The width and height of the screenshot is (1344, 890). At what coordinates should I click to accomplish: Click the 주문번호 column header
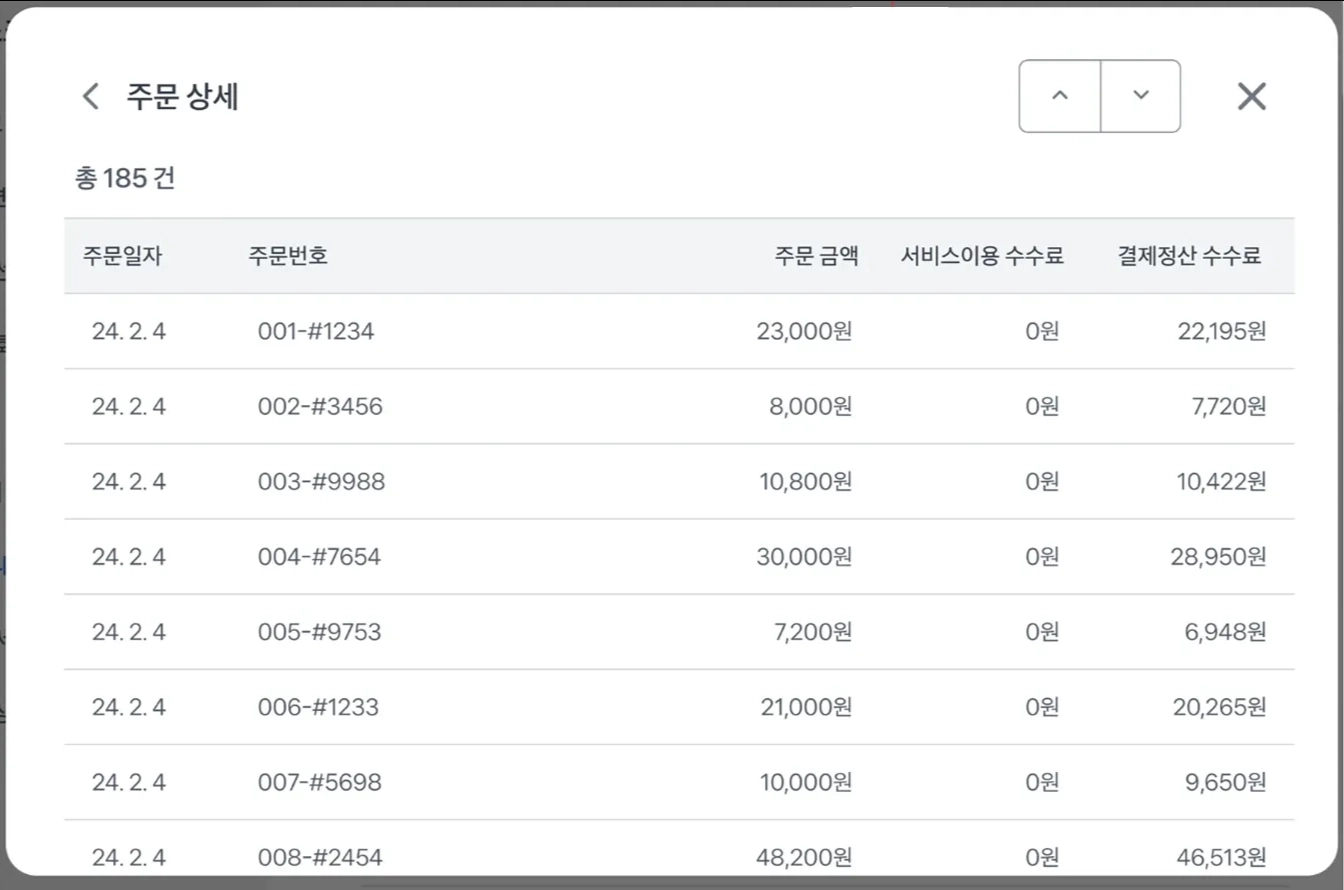tap(288, 256)
